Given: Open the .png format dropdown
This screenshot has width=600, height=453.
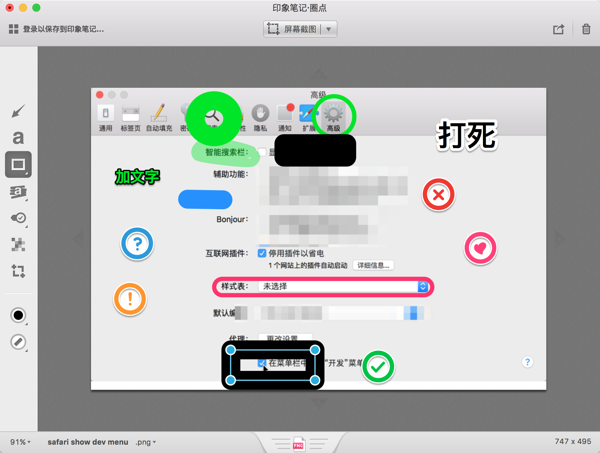Looking at the screenshot, I should (x=145, y=442).
